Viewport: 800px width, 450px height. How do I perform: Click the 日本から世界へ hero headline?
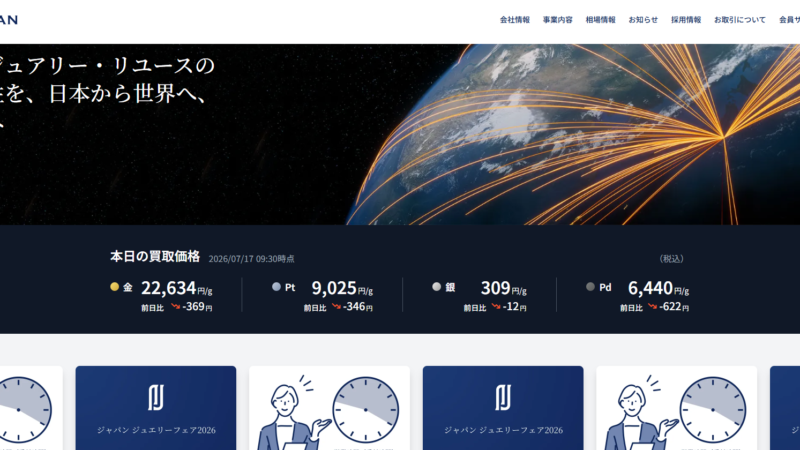(x=127, y=94)
